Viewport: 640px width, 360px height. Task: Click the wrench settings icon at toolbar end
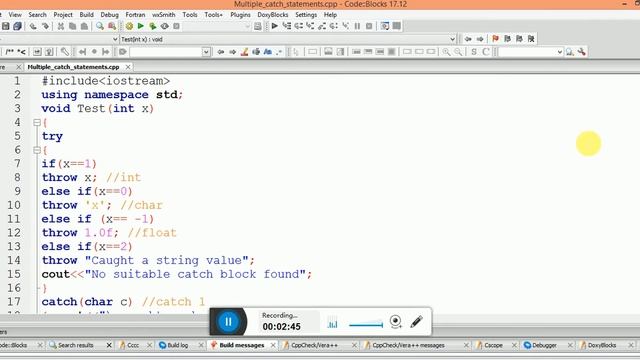tap(582, 52)
